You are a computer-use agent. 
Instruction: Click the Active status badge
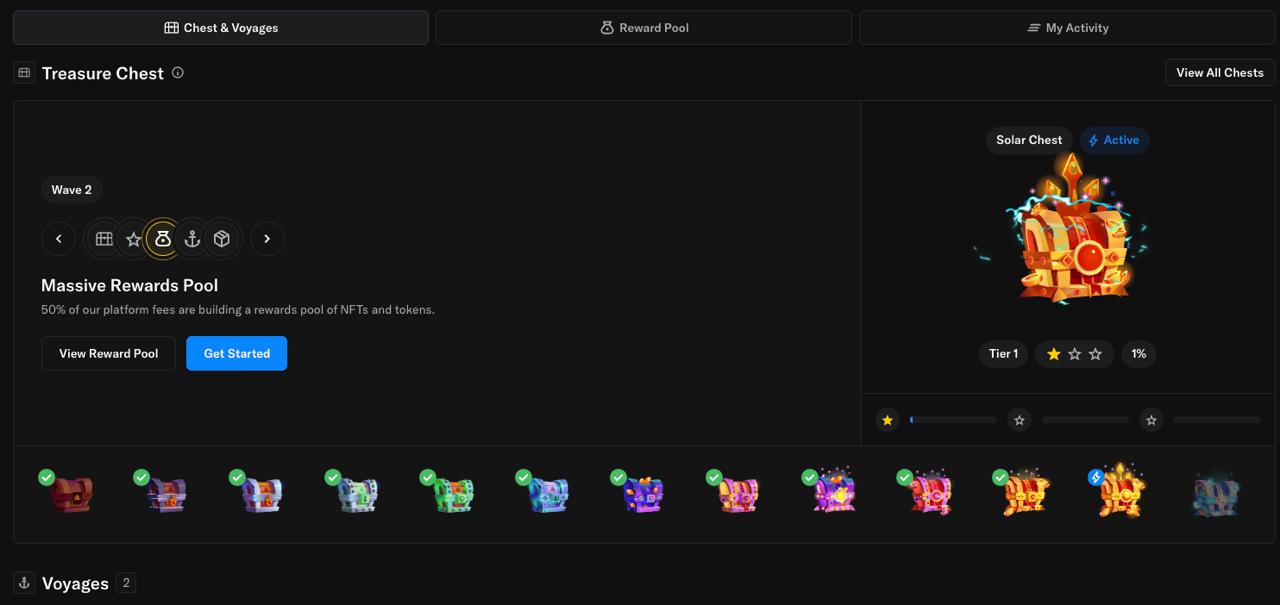point(1114,140)
